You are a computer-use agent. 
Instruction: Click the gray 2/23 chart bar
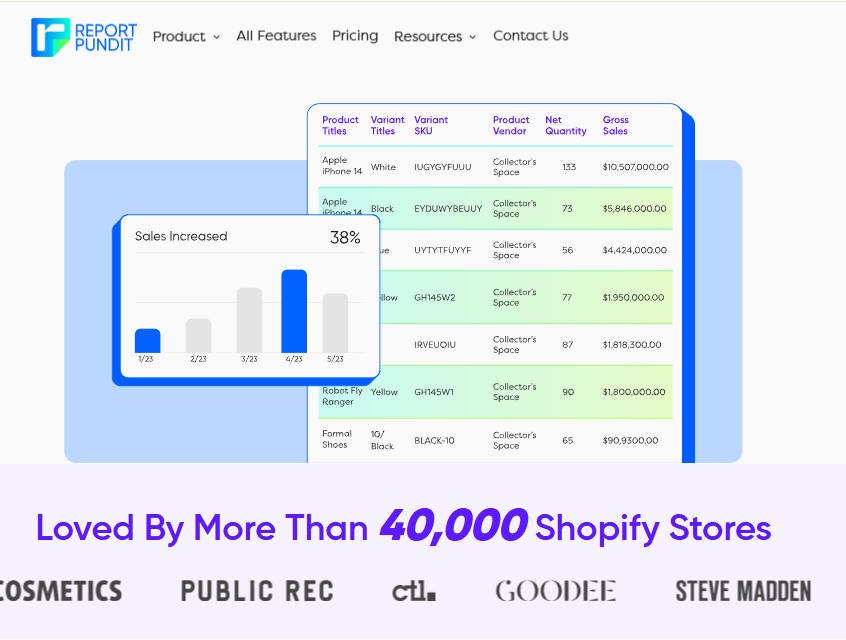coord(198,336)
